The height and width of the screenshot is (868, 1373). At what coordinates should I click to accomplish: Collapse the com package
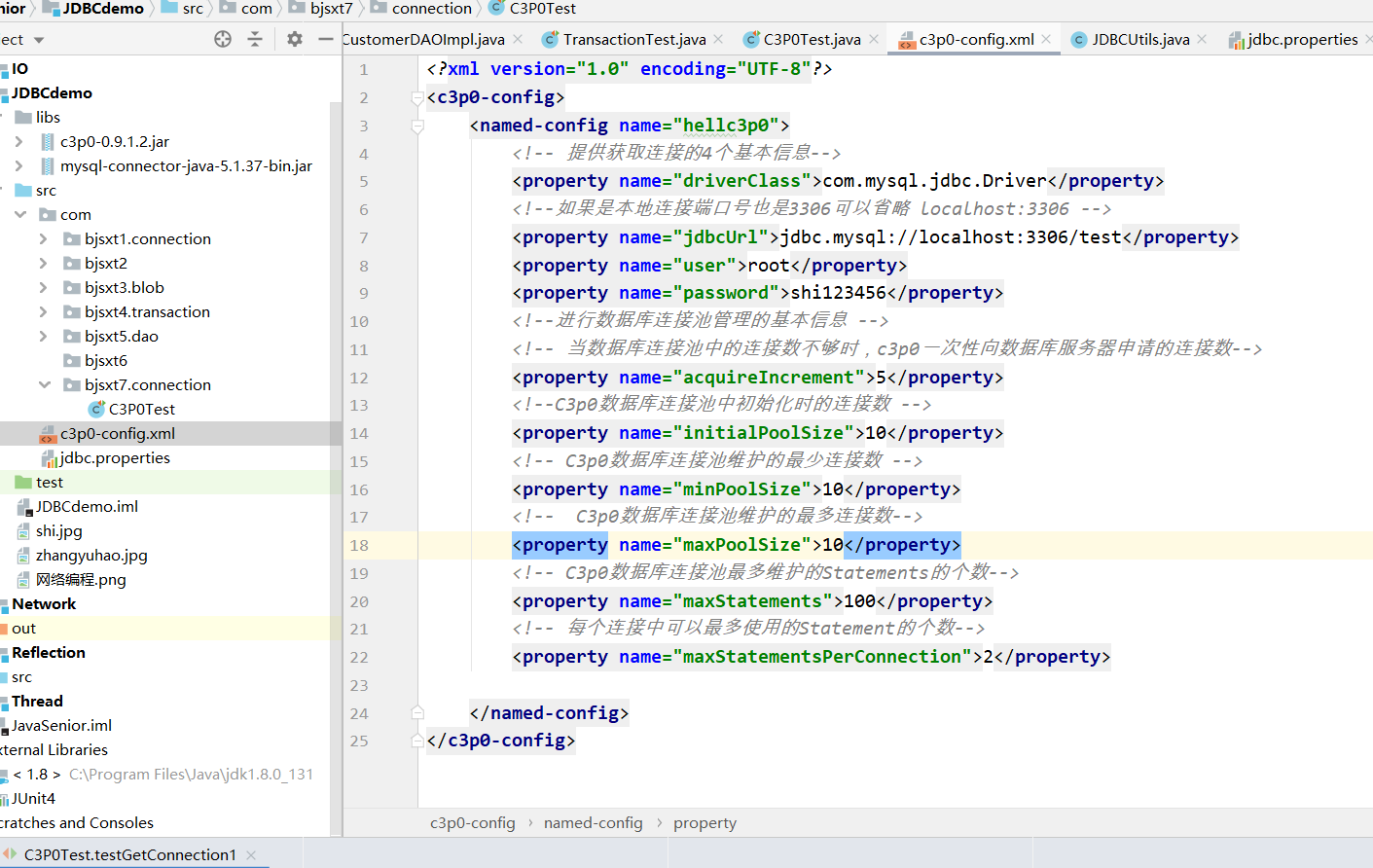click(19, 214)
